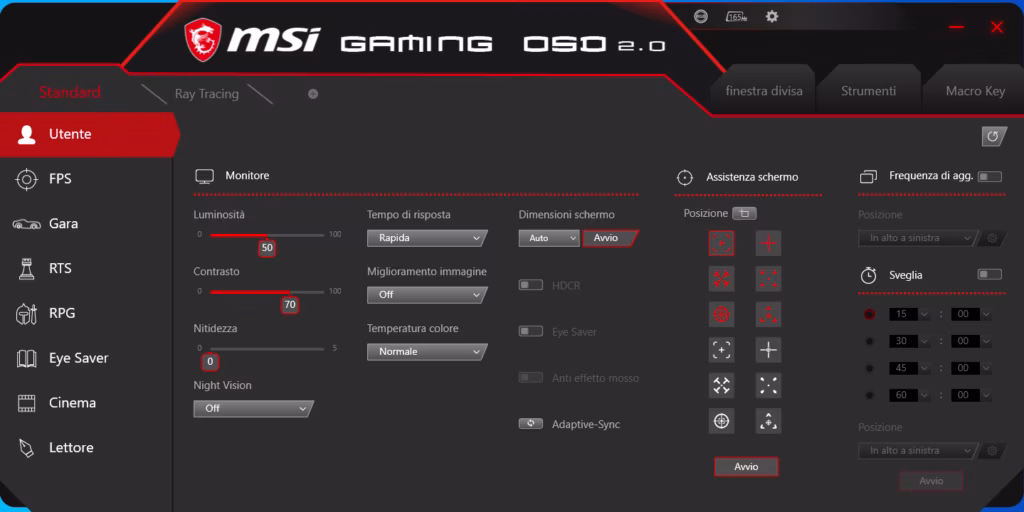Switch to the Cinema mode
This screenshot has width=1024, height=512.
click(x=86, y=403)
